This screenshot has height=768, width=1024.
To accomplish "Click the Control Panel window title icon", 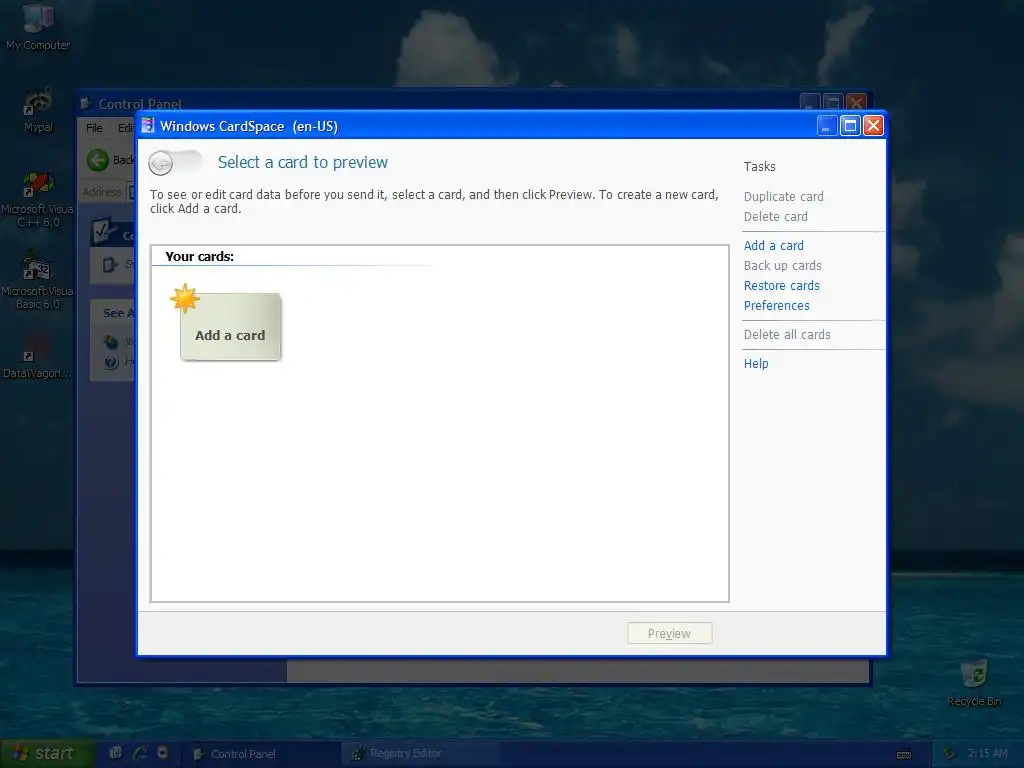I will (x=86, y=104).
